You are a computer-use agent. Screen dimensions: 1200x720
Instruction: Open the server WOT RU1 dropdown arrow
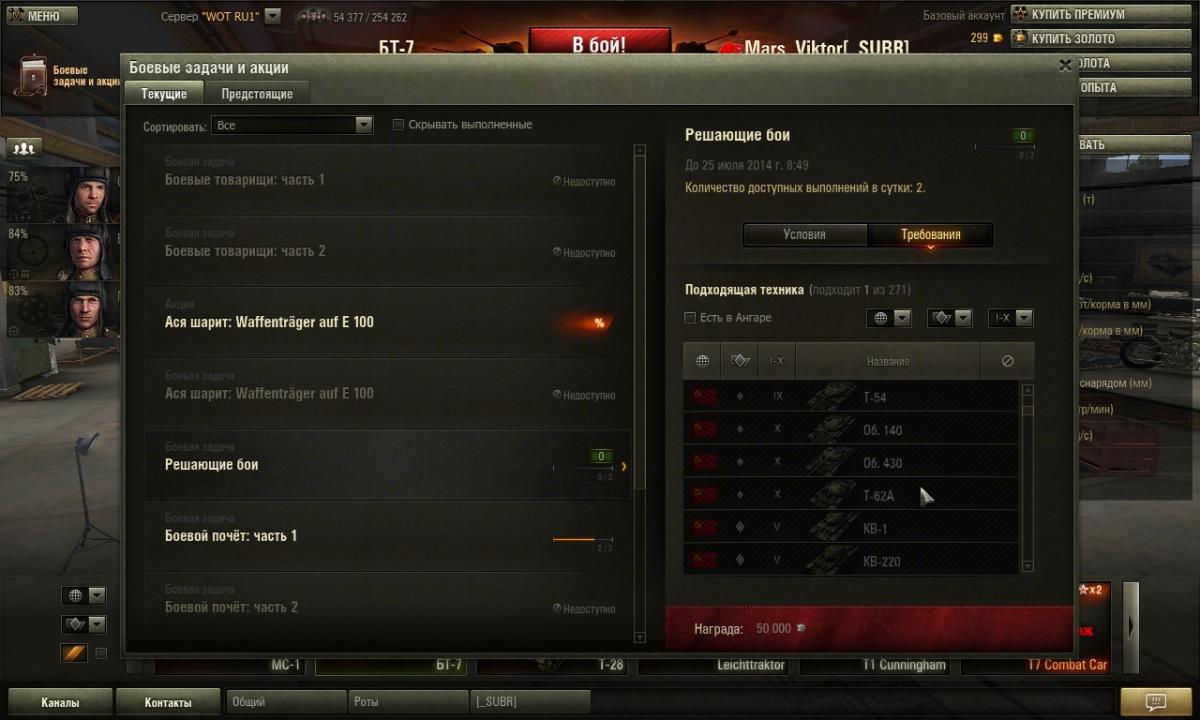273,16
